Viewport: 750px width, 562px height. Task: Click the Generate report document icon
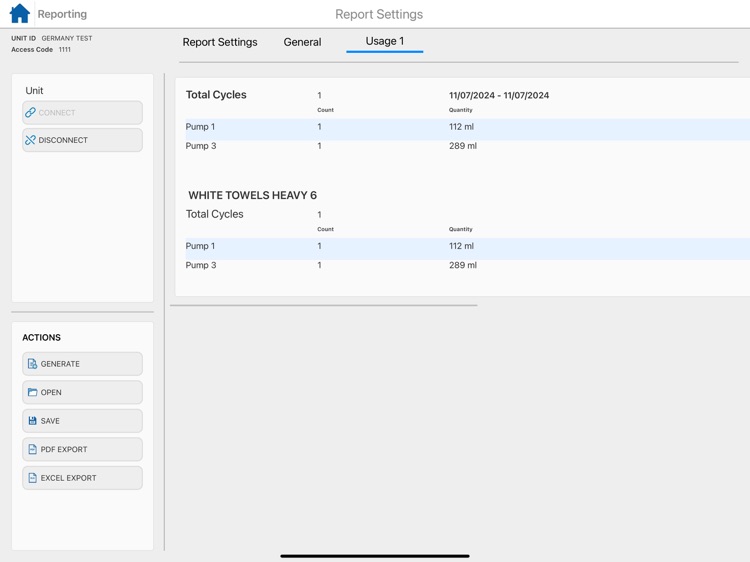pos(32,364)
